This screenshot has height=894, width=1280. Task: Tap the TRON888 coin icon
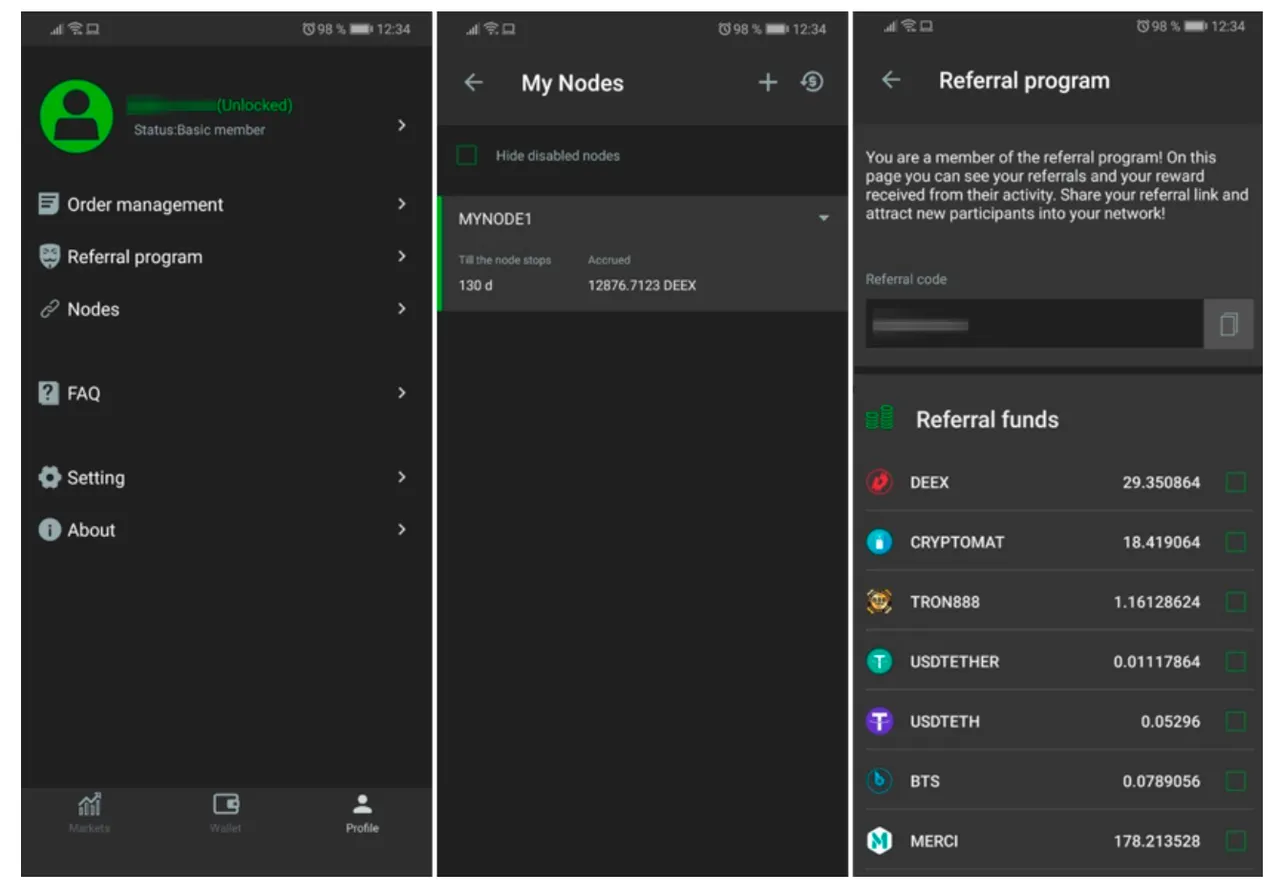(879, 602)
